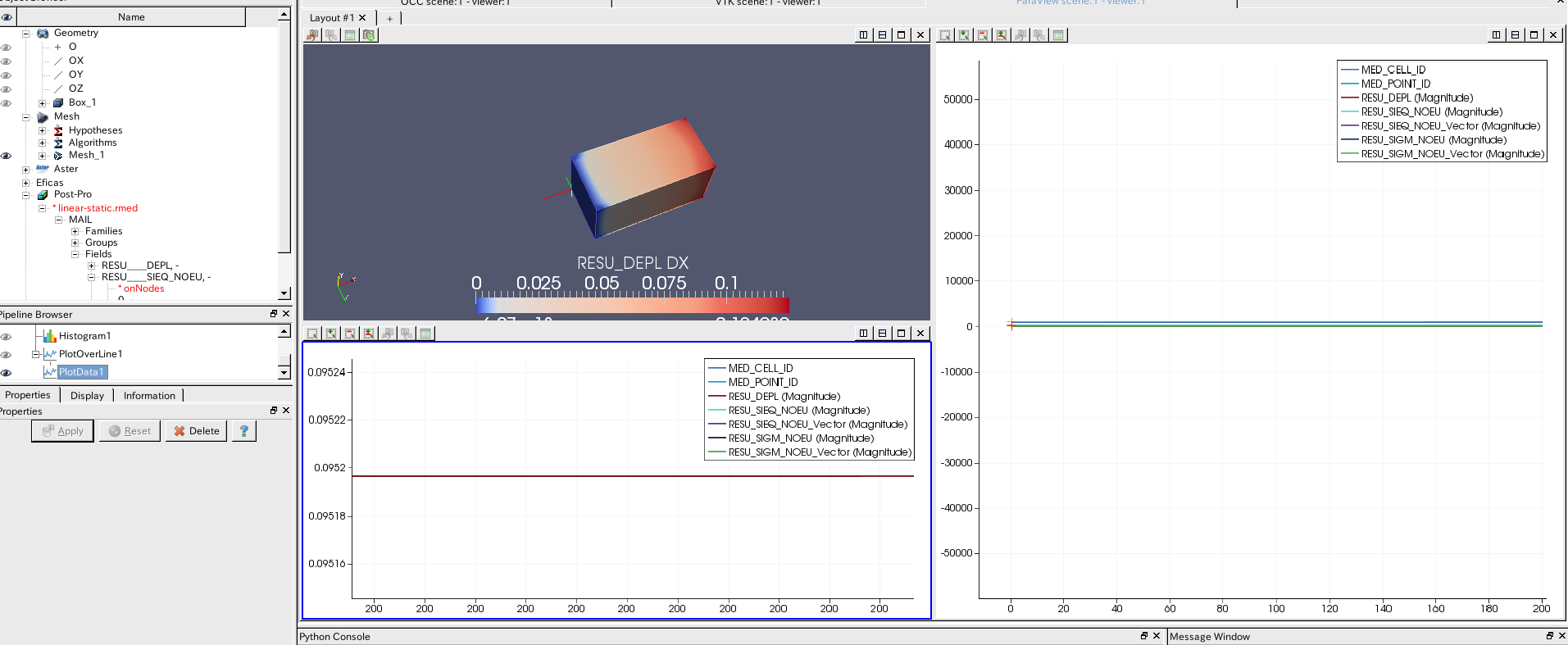Expand the Eficas module node
The image size is (1568, 645).
26,183
